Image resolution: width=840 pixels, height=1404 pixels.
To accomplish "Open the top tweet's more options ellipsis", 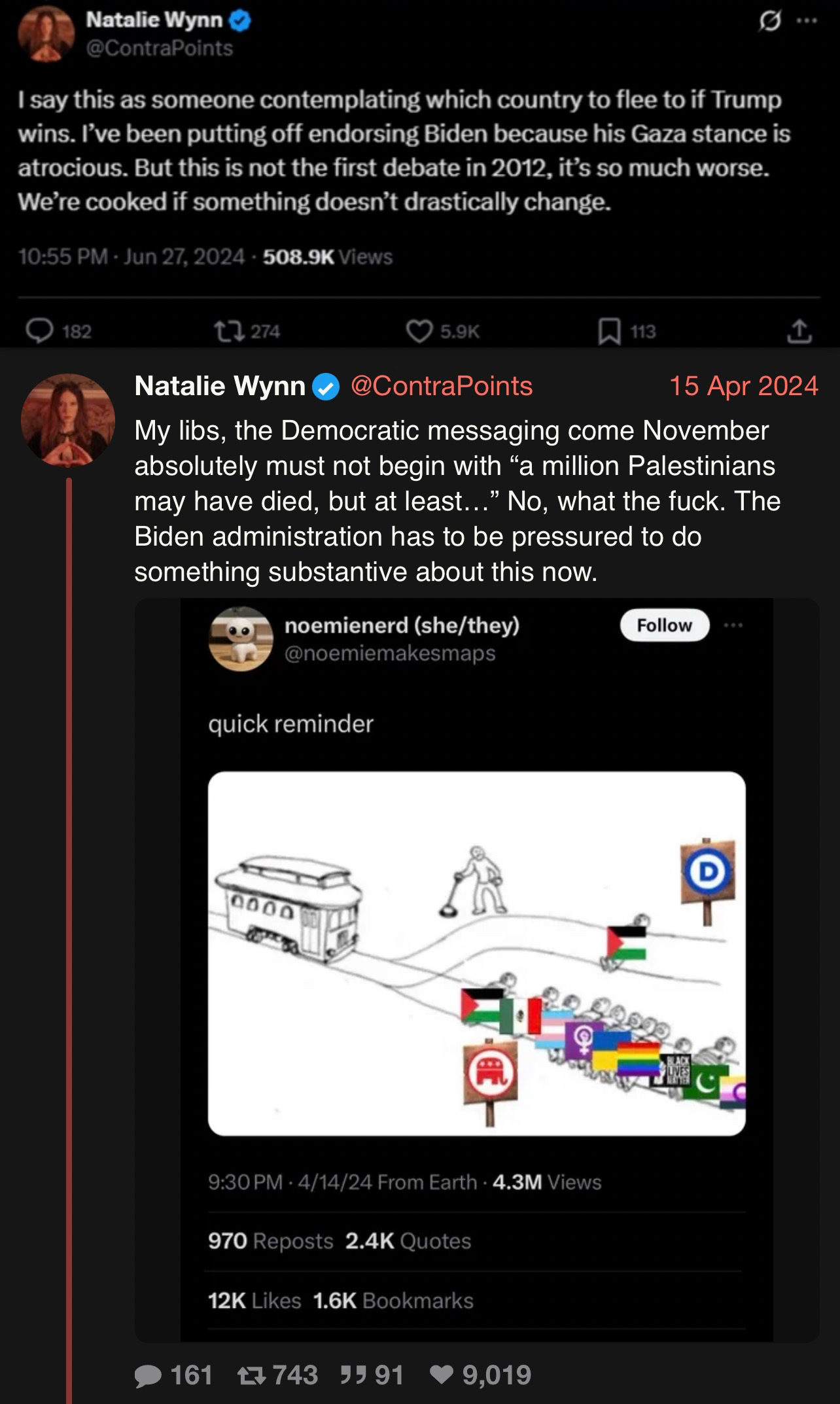I will coord(806,21).
